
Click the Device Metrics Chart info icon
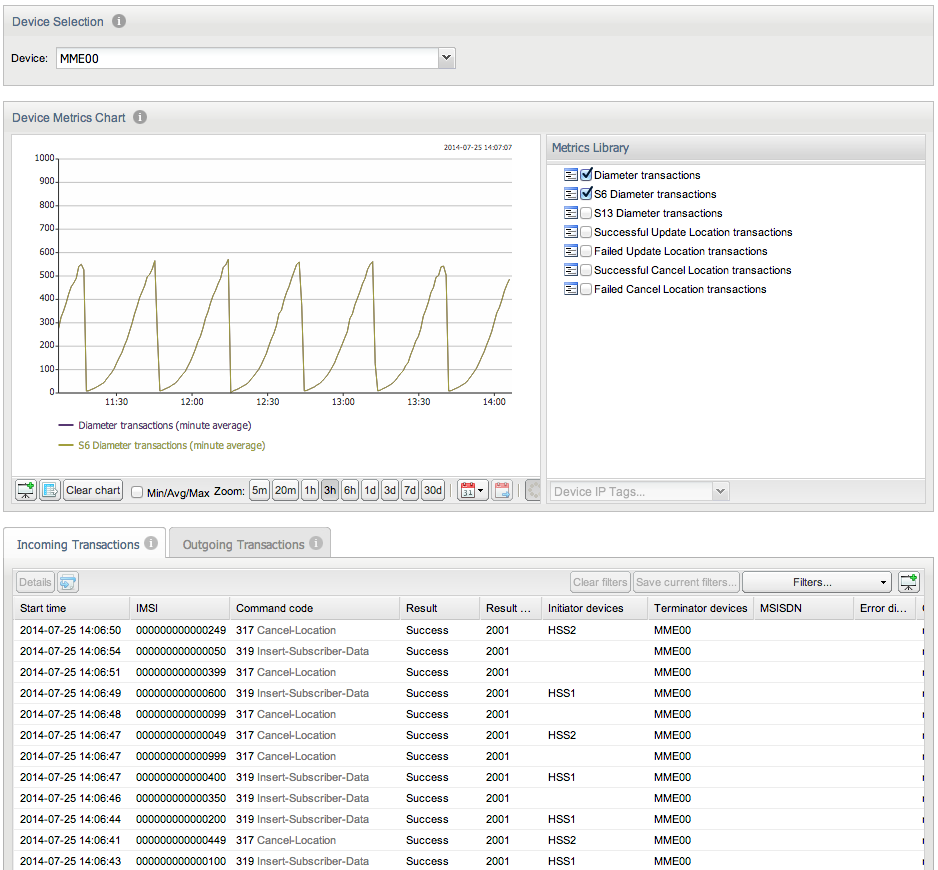pyautogui.click(x=140, y=117)
